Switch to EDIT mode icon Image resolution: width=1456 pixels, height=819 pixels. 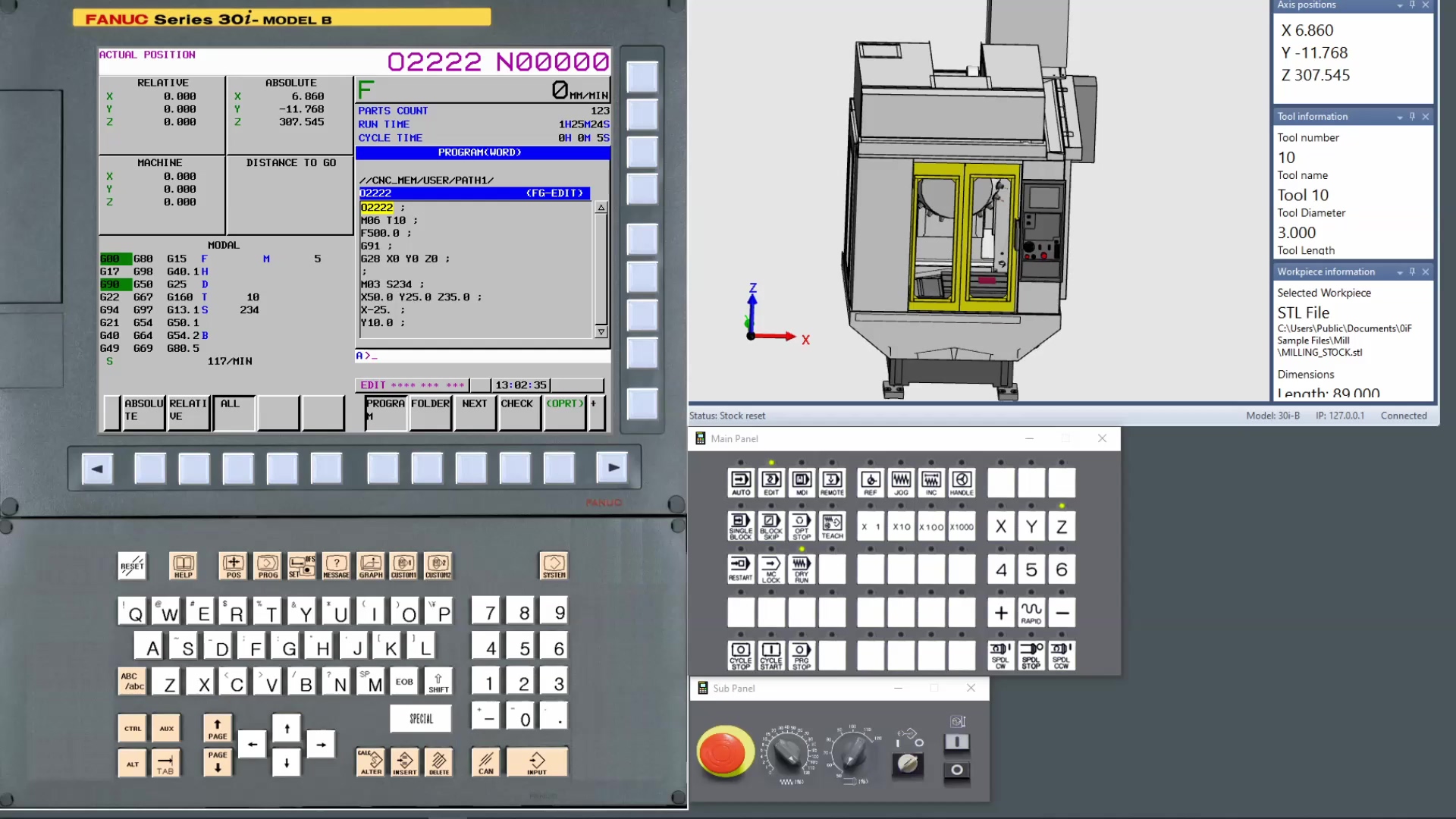(x=771, y=482)
